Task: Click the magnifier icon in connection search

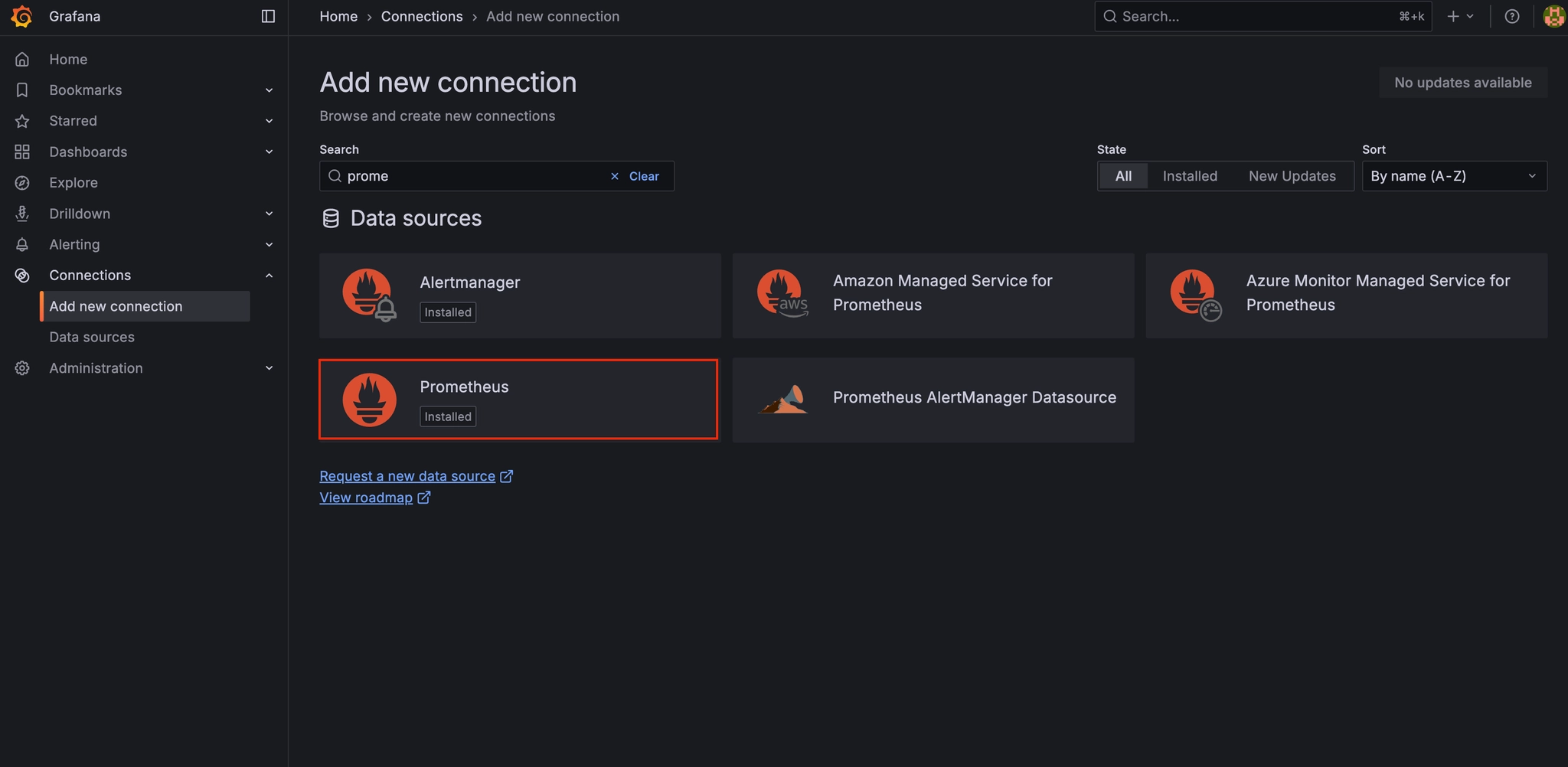Action: point(335,176)
